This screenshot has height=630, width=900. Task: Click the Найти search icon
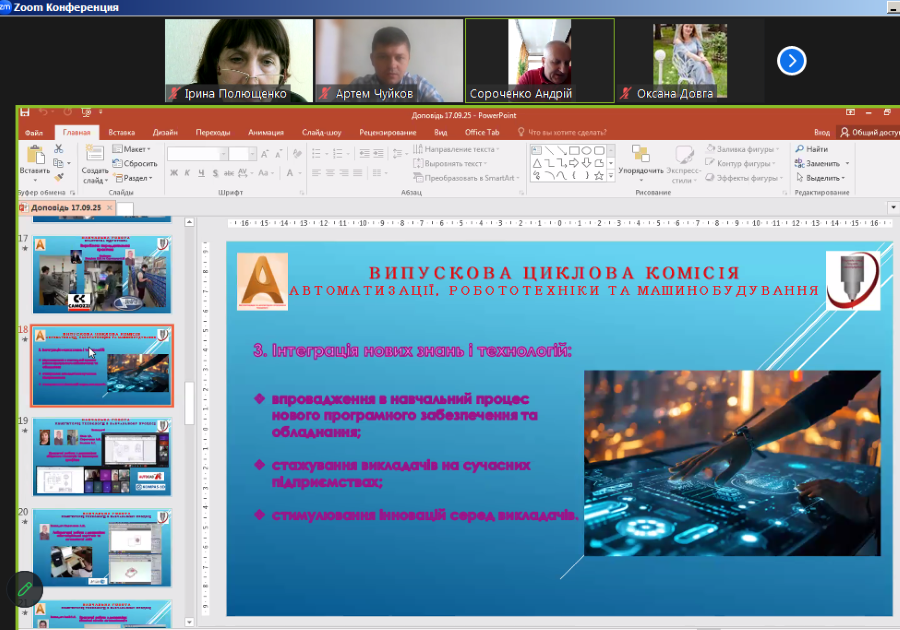(810, 149)
